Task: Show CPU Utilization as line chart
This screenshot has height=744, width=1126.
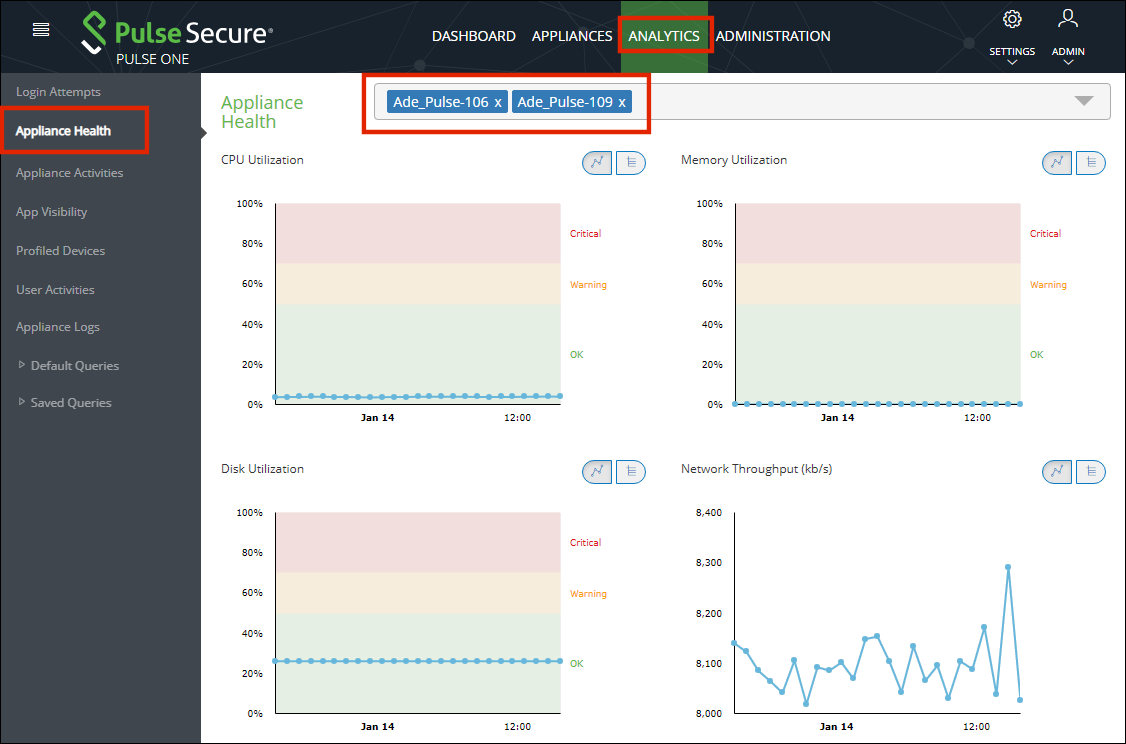Action: pos(598,162)
